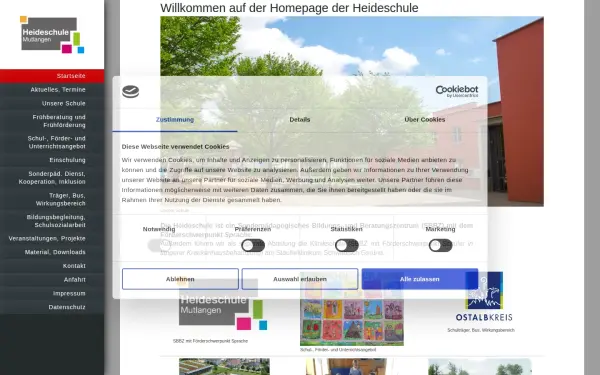The image size is (600, 375).
Task: Open the Einschulung menu item
Action: [52, 160]
